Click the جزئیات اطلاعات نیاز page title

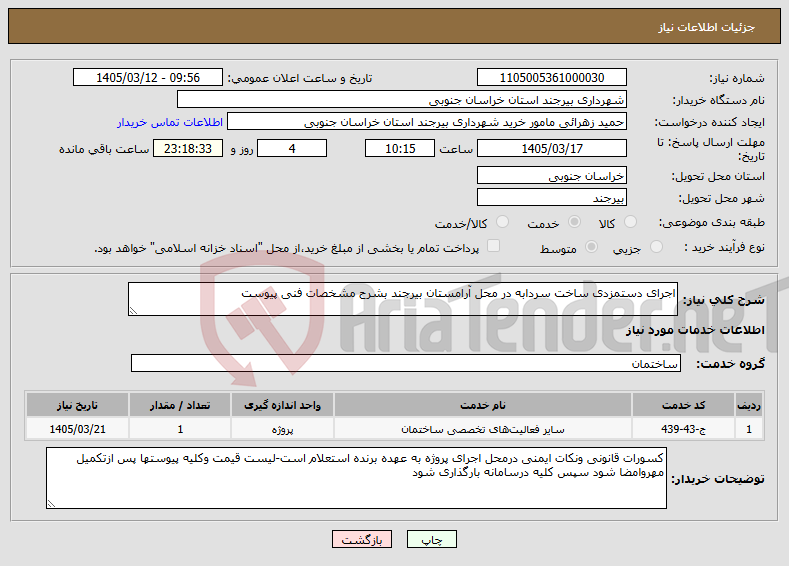tap(706, 27)
